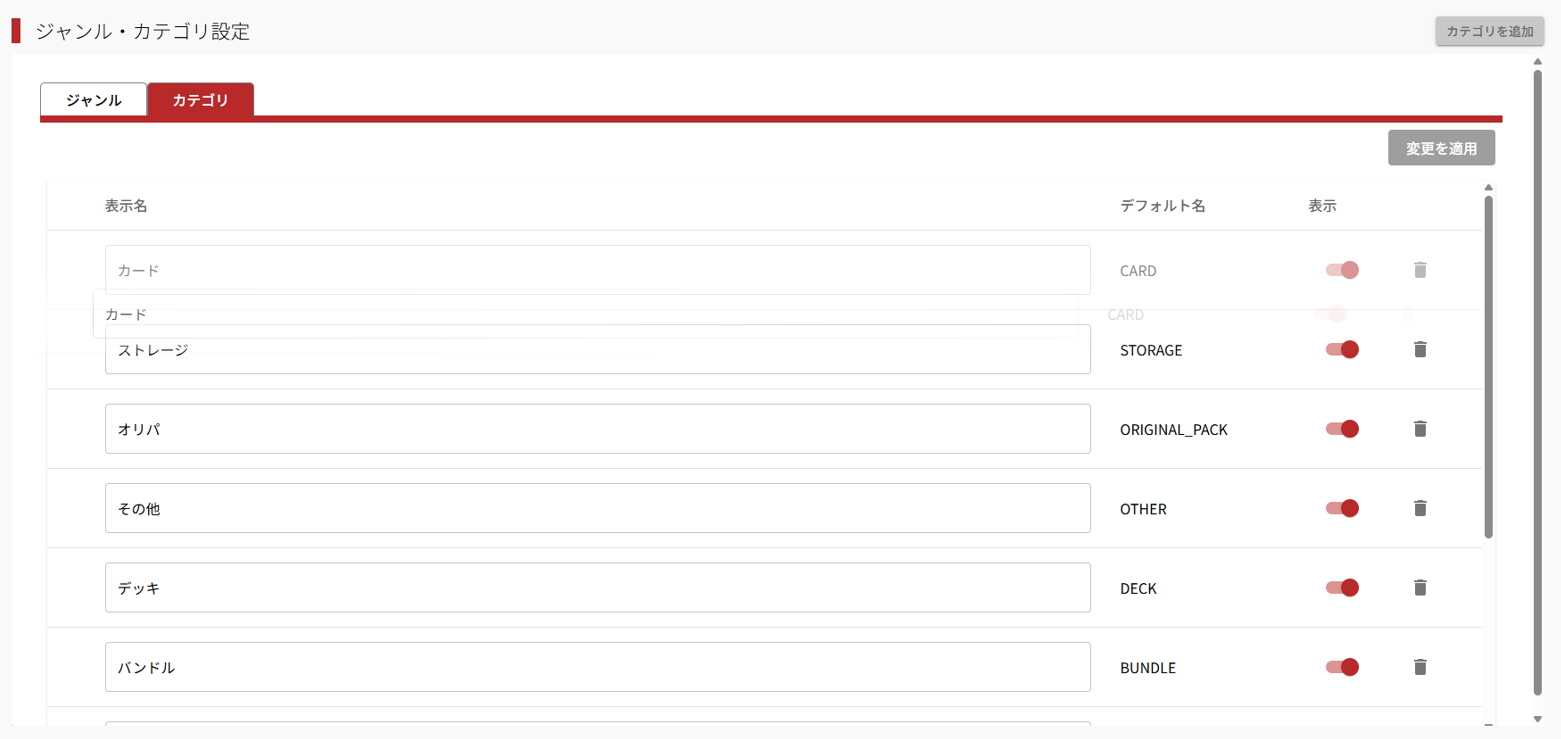Apply changes with 変更を適用 button
Image resolution: width=1561 pixels, height=739 pixels.
pos(1441,148)
